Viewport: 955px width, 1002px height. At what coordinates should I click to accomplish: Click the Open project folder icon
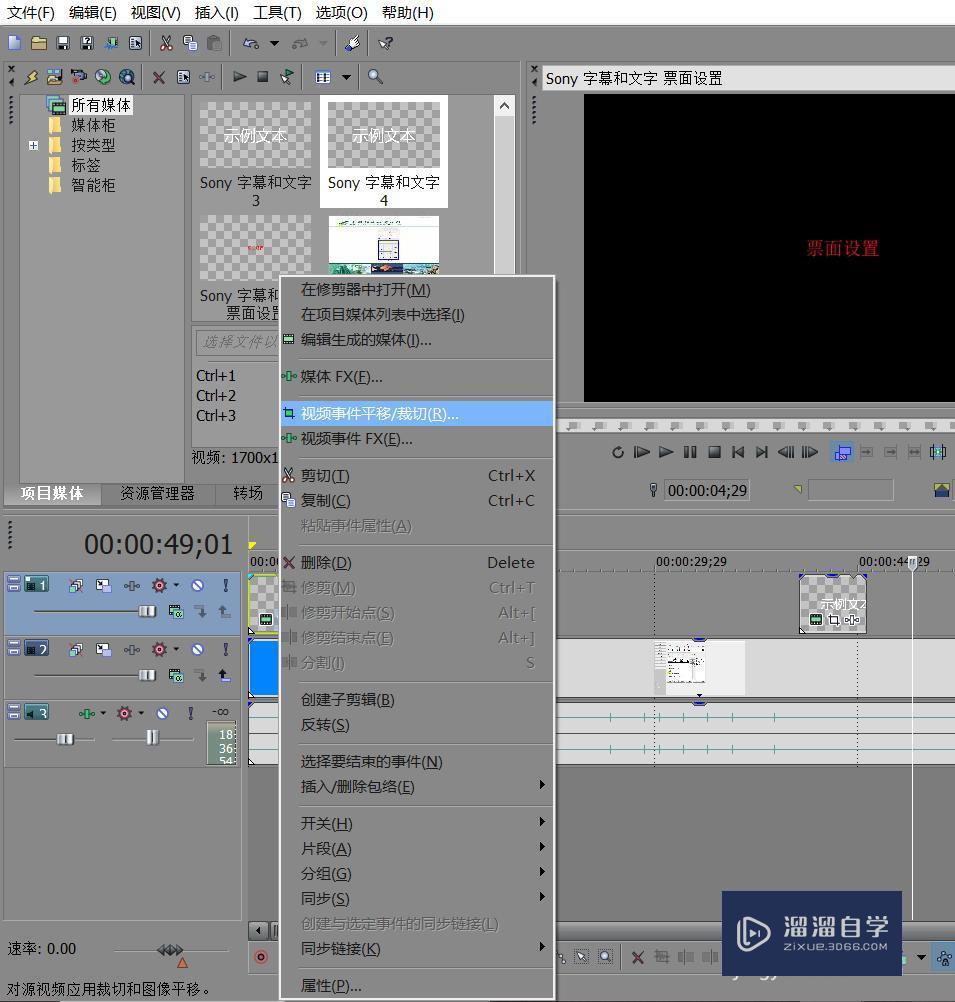[38, 43]
